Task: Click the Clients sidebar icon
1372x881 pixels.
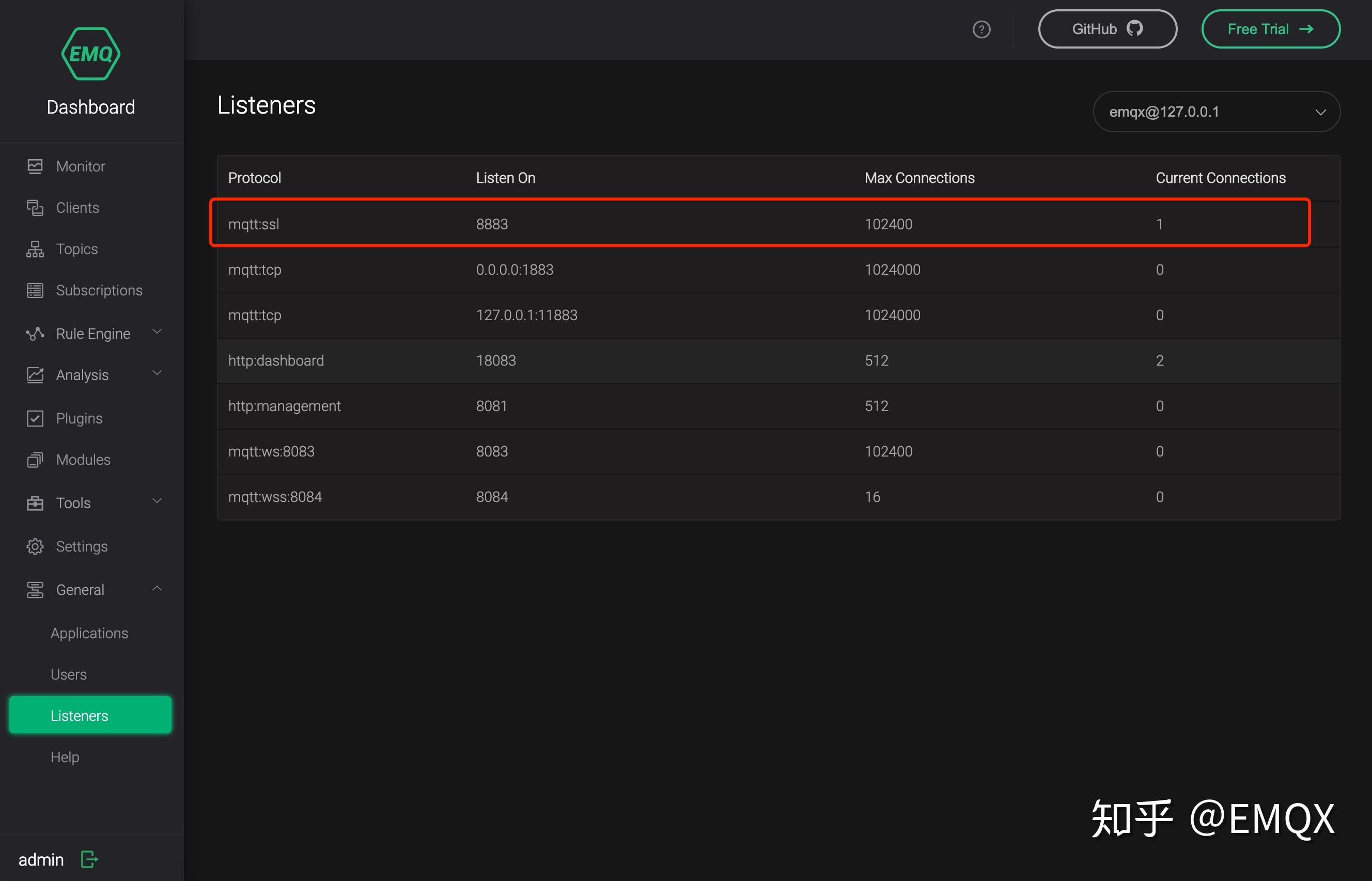Action: (x=35, y=207)
